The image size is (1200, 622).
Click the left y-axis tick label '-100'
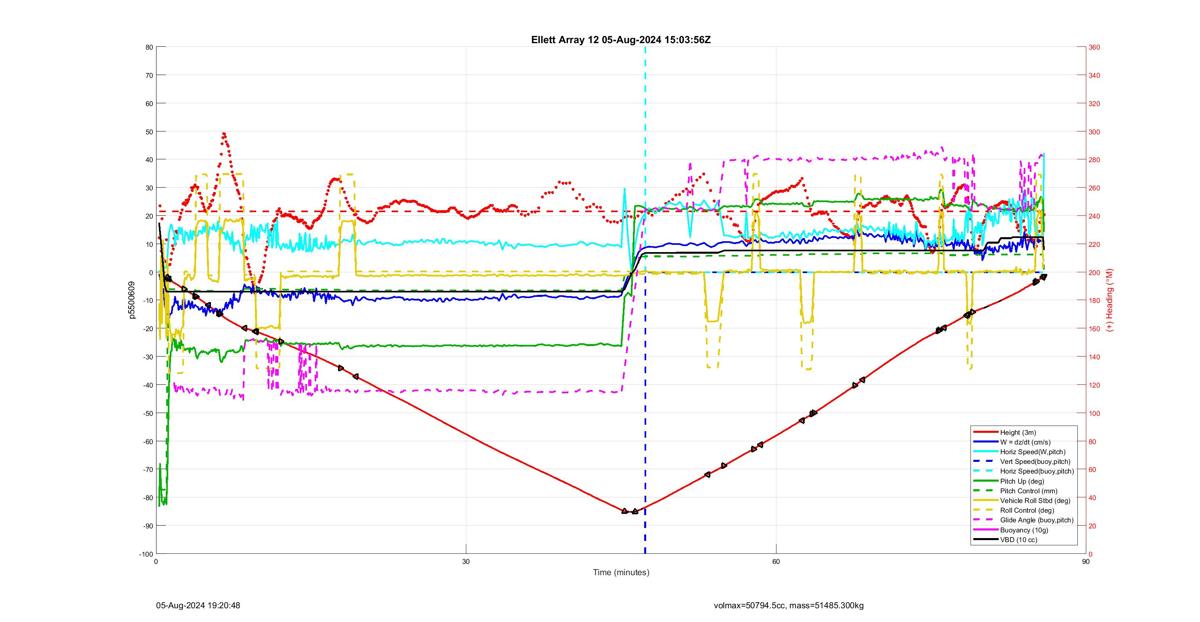pos(145,554)
